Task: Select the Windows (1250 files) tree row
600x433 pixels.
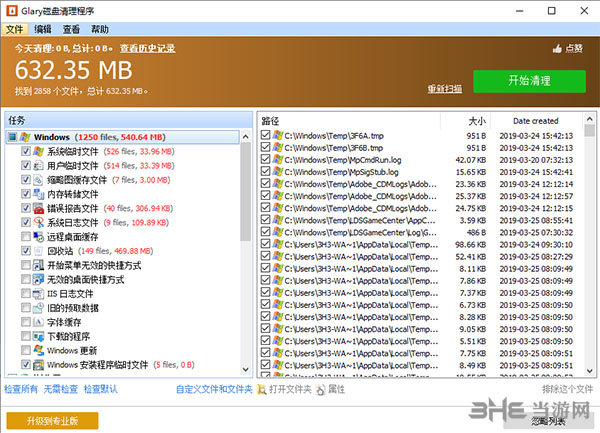Action: coord(122,137)
